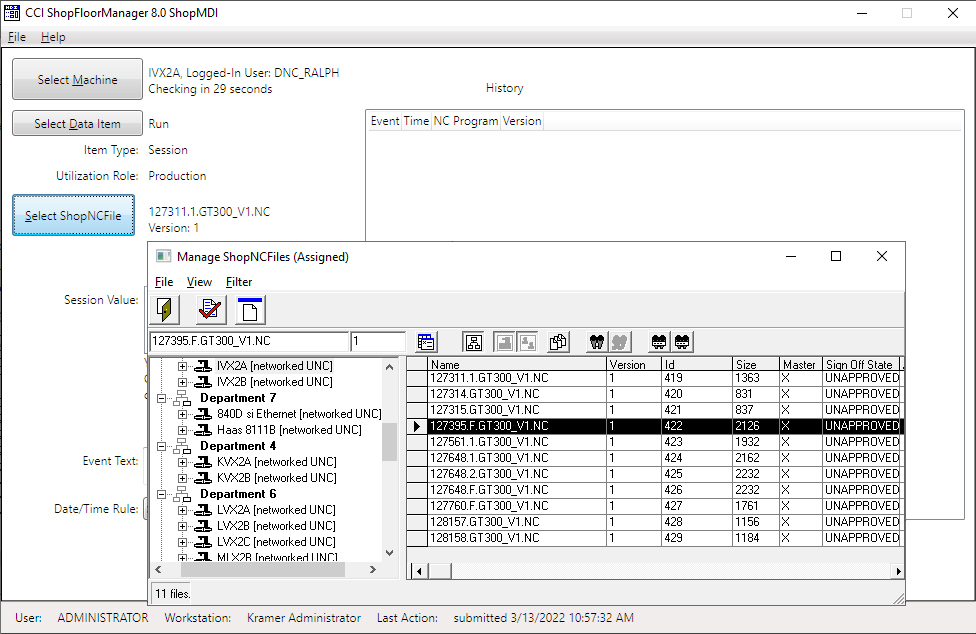The height and width of the screenshot is (634, 976).
Task: Click the row selector of 127395.F.GT300_V1.NC
Action: [x=417, y=426]
